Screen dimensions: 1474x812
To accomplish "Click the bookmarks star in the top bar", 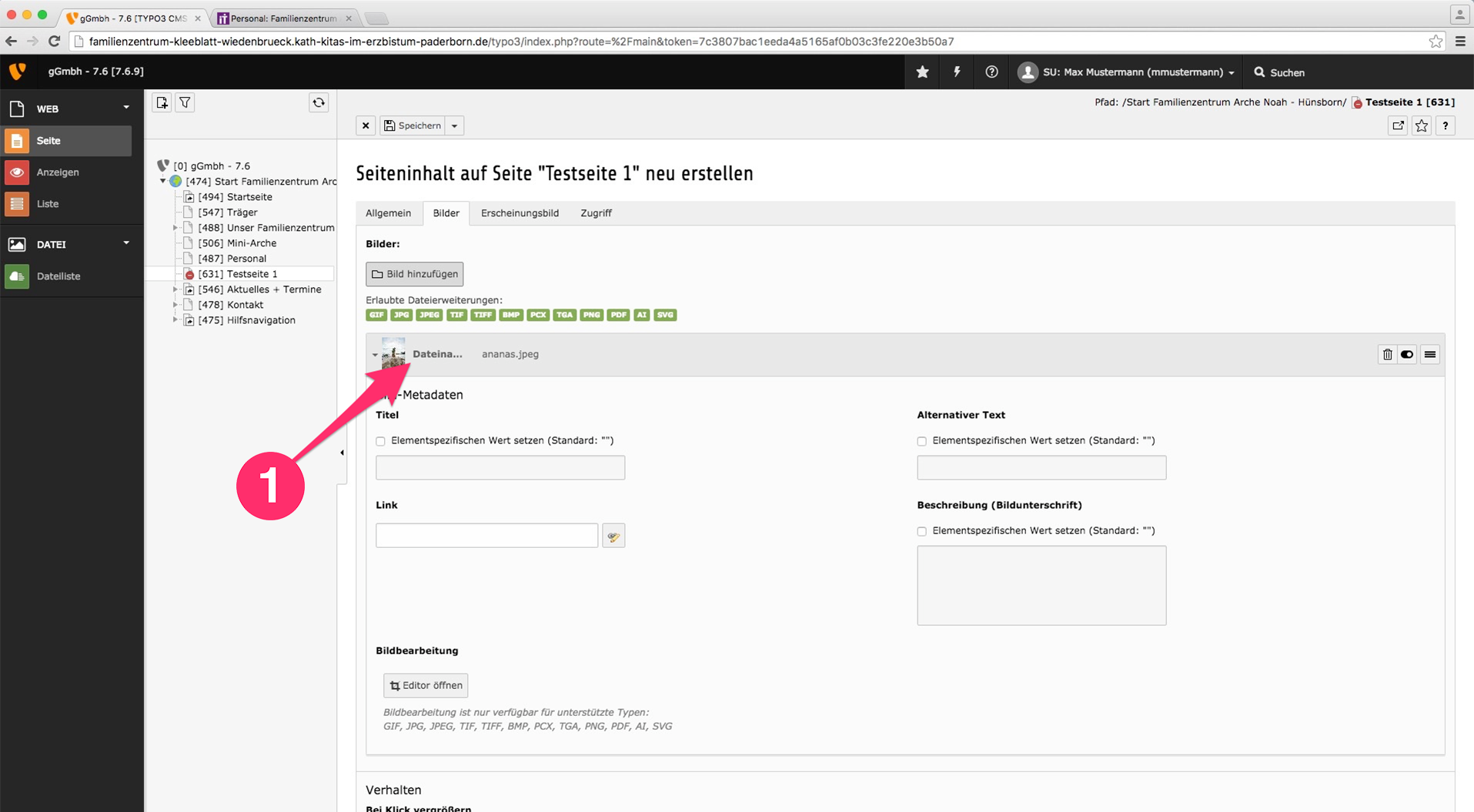I will tap(922, 72).
